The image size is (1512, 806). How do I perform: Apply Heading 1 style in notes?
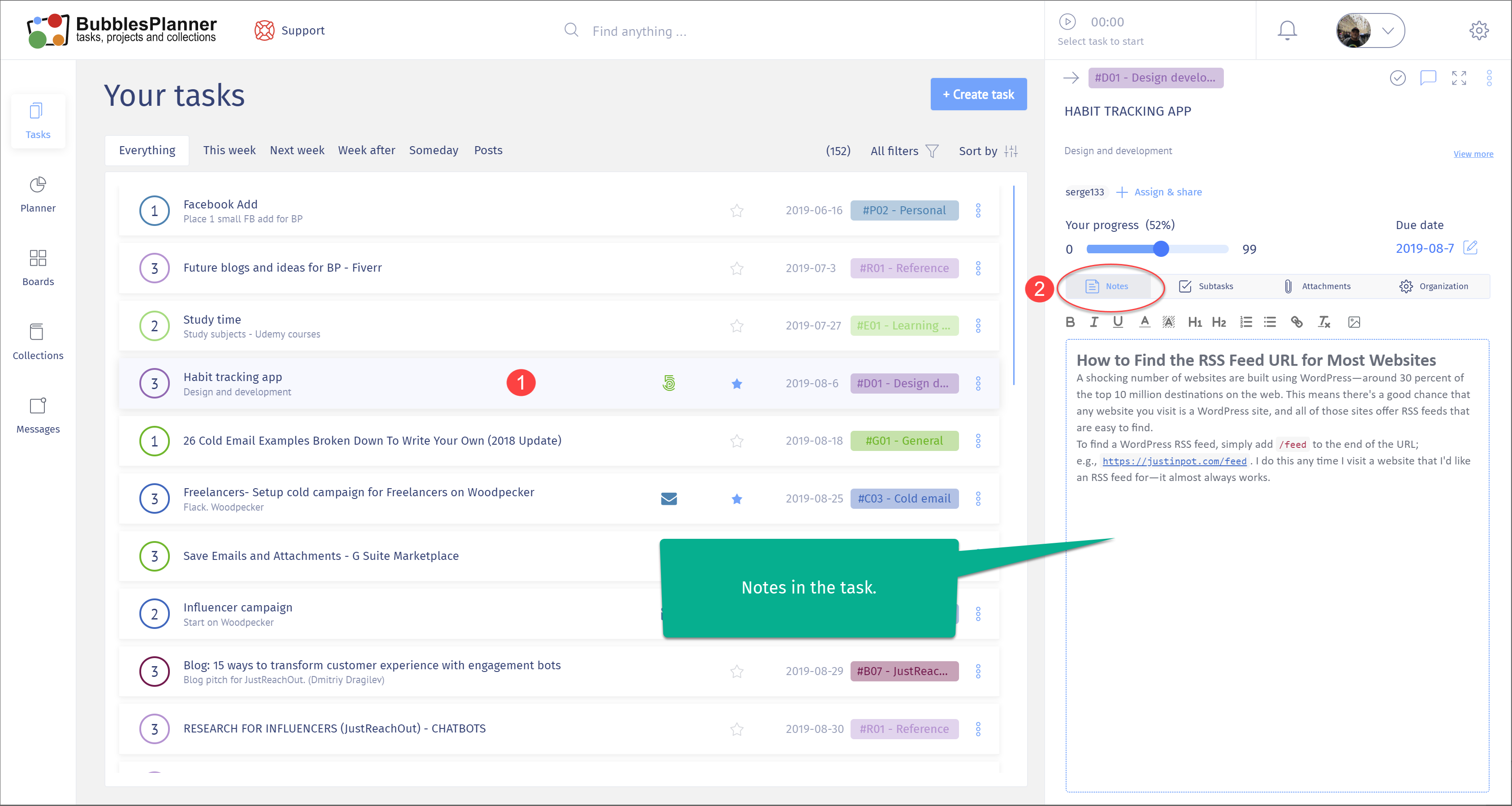[1194, 322]
